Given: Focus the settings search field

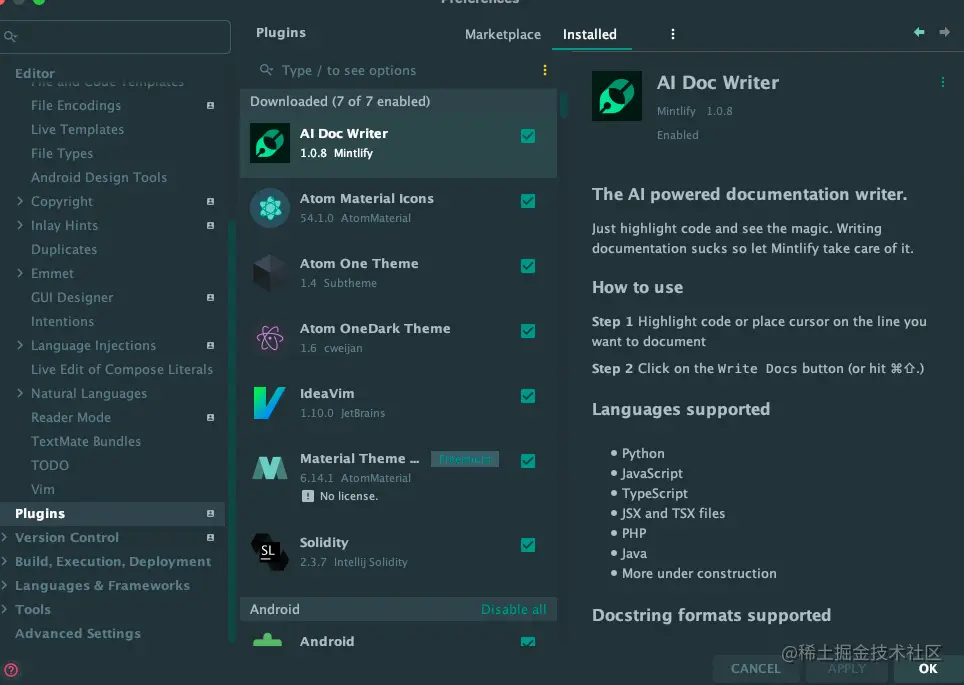Looking at the screenshot, I should coord(115,37).
